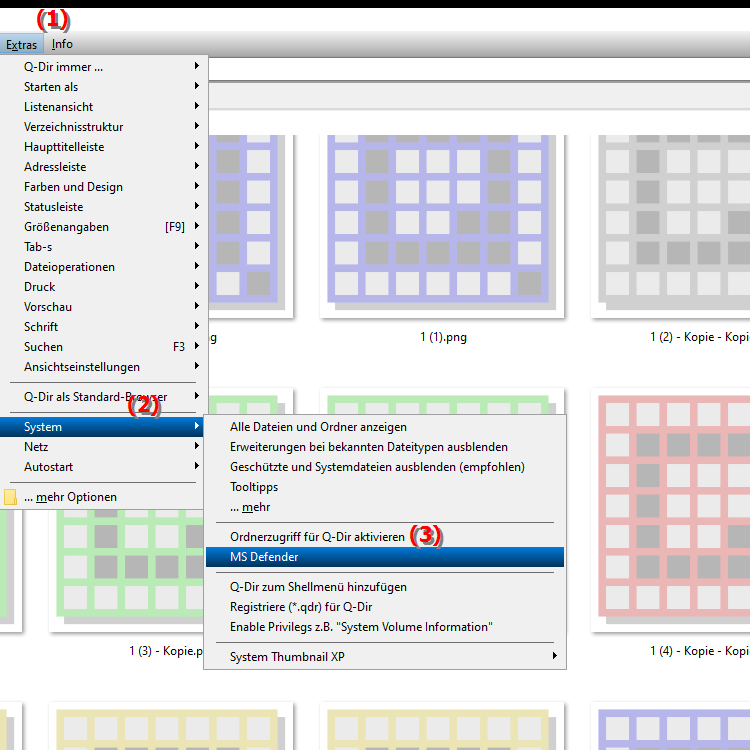Click the MS Defender entry
Screen dimensions: 750x750
tap(385, 557)
